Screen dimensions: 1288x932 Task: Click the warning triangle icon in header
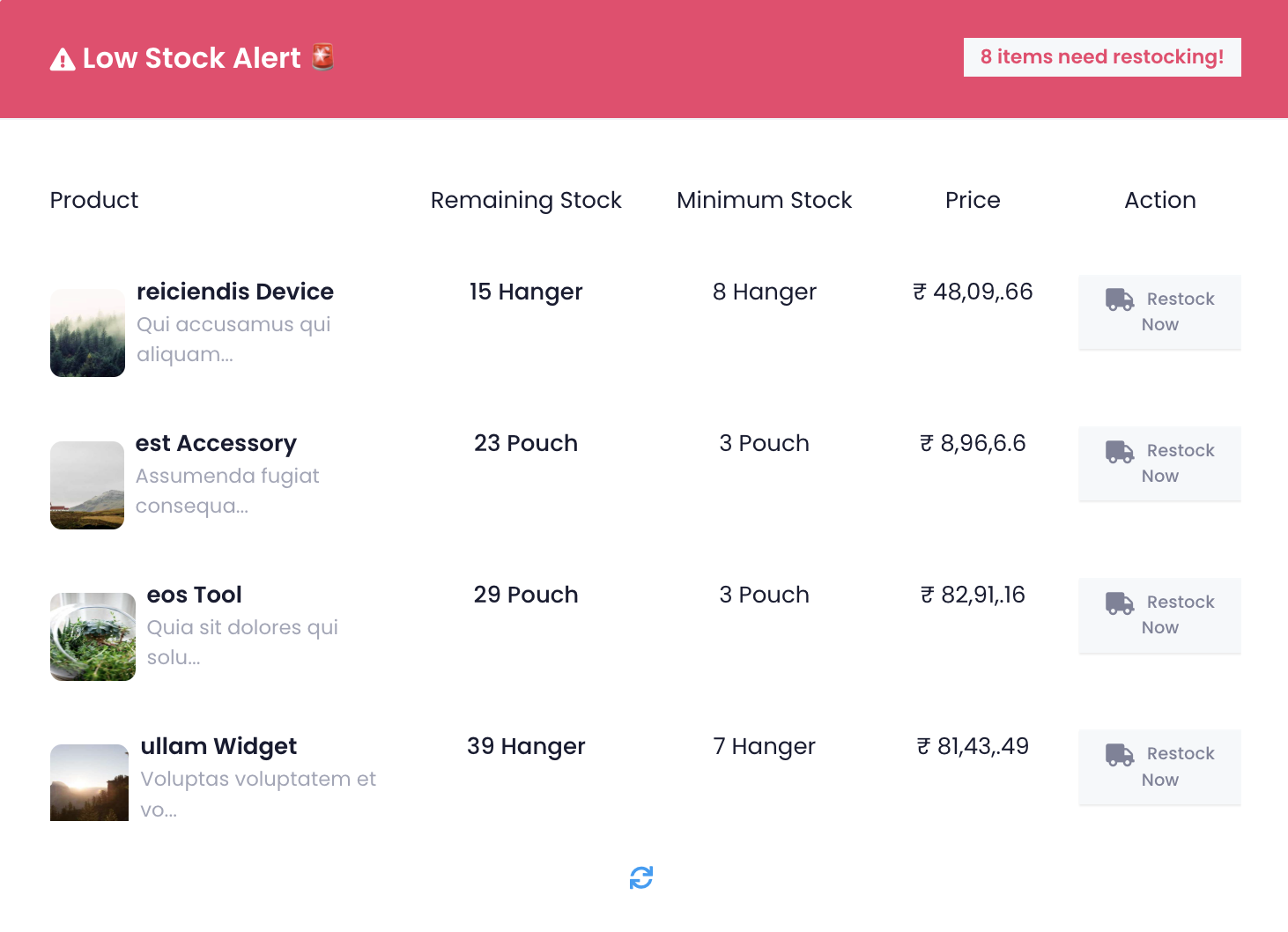click(63, 59)
